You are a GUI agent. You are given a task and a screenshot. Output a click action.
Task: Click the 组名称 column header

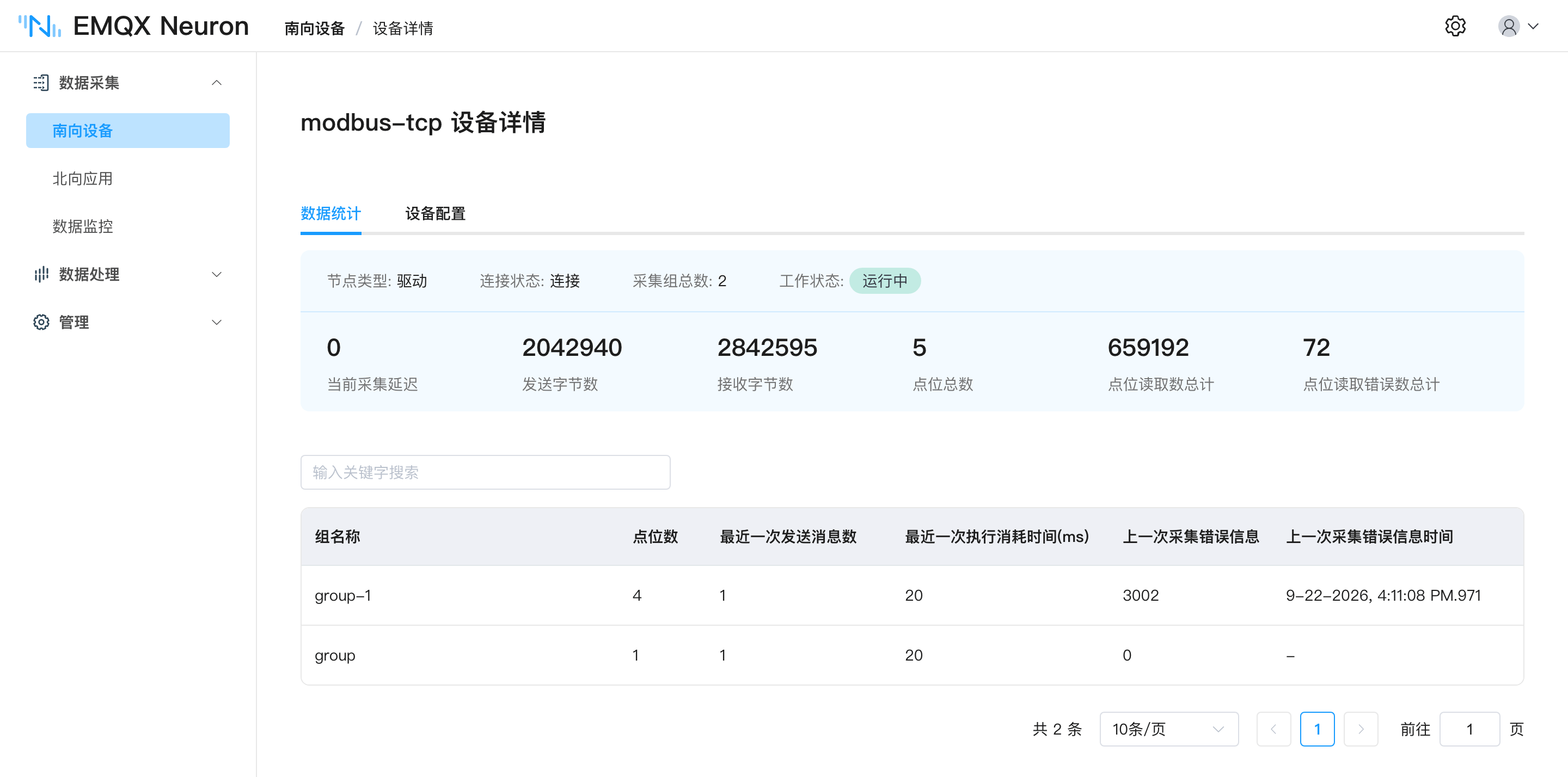point(337,536)
